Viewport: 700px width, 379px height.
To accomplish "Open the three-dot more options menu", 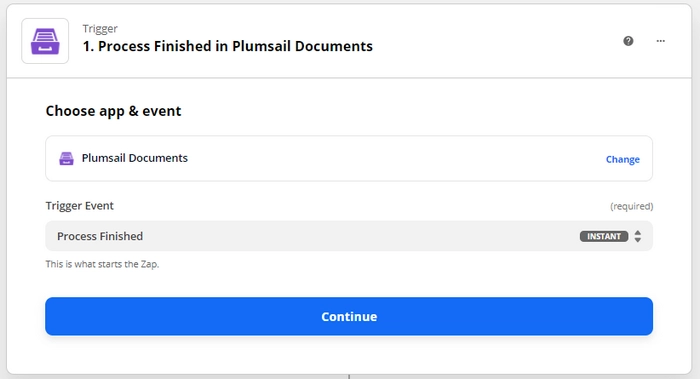I will pyautogui.click(x=661, y=41).
